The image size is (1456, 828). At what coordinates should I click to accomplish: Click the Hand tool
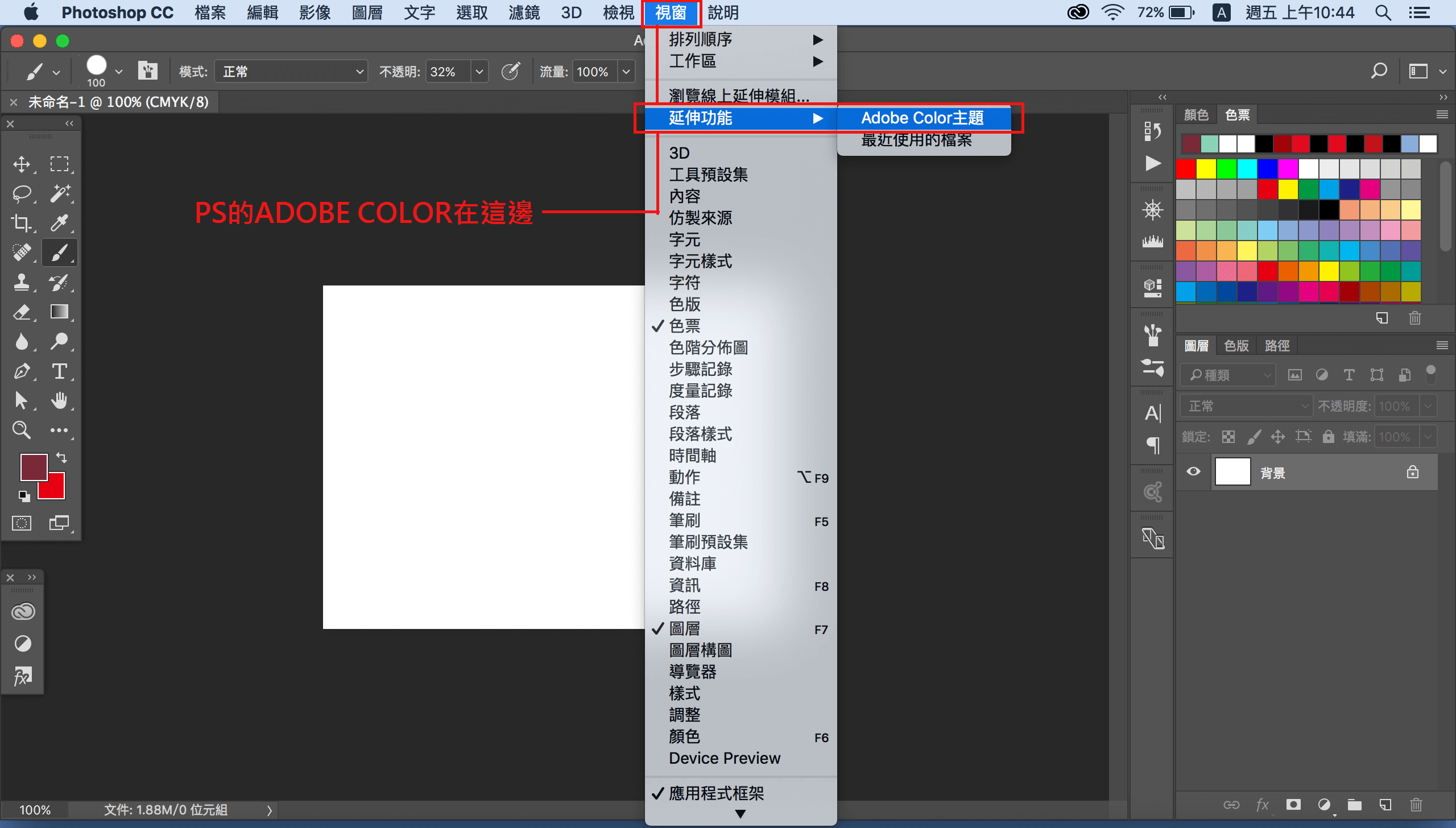[59, 400]
